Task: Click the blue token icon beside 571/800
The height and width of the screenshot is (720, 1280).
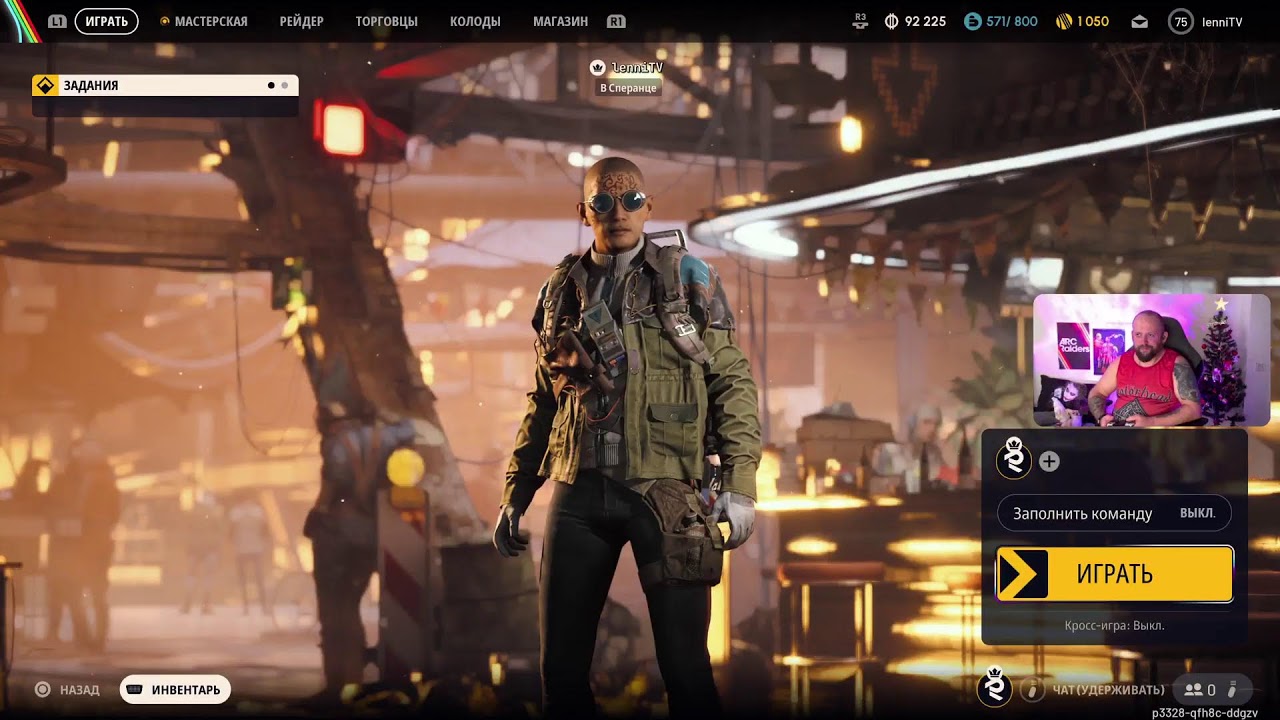Action: tap(972, 21)
